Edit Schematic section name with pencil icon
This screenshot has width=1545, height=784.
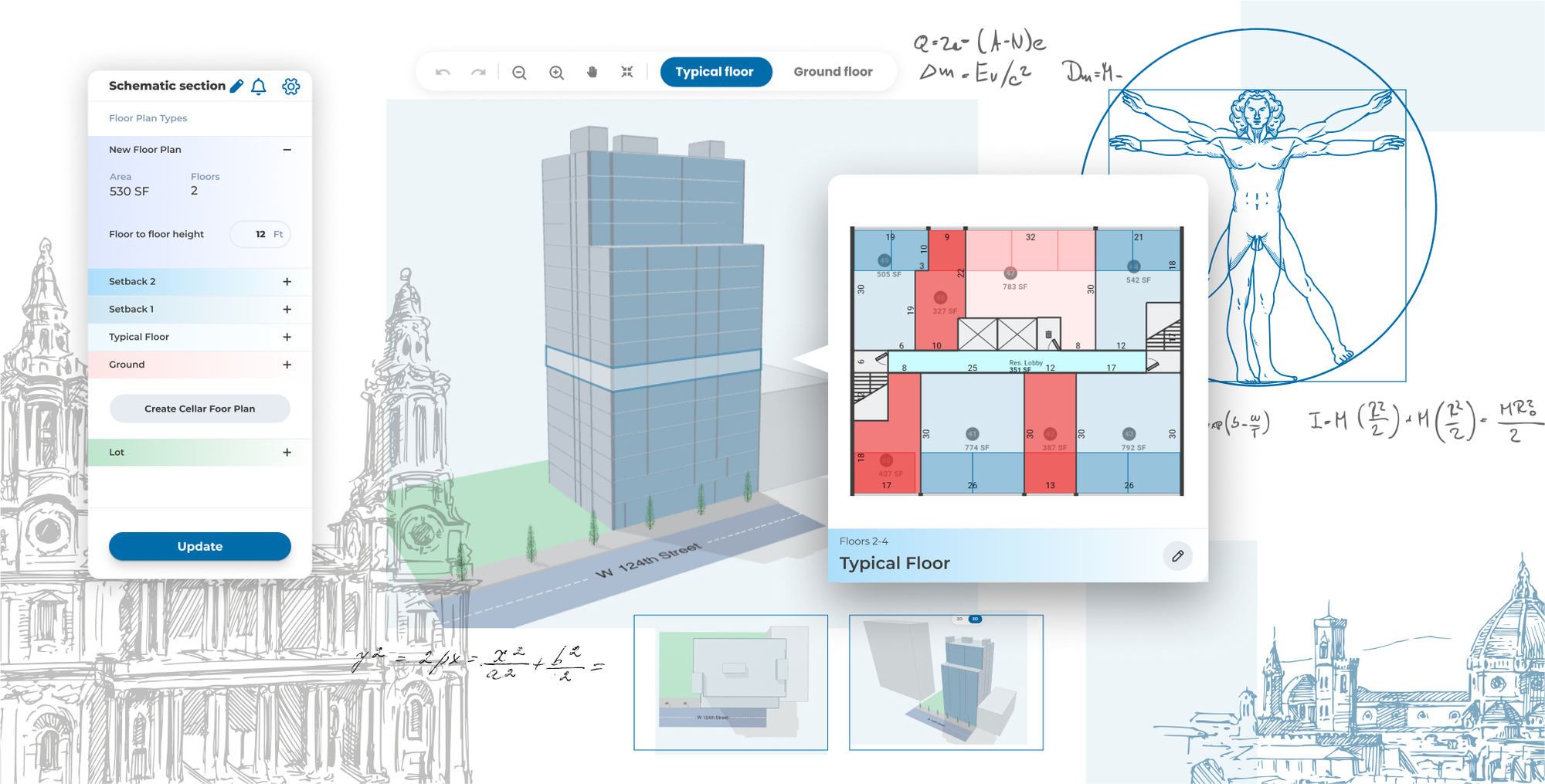pos(237,86)
